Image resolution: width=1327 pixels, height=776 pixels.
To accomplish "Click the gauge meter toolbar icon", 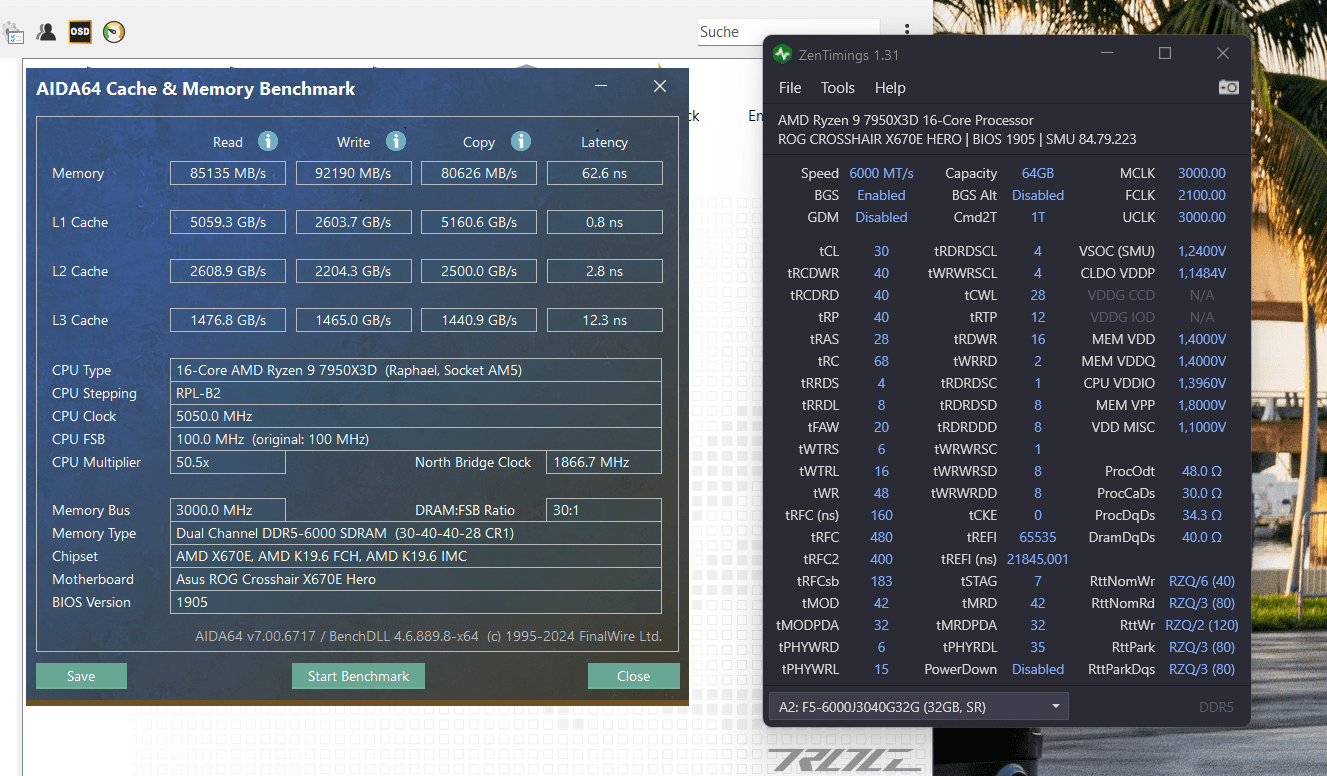I will (114, 32).
